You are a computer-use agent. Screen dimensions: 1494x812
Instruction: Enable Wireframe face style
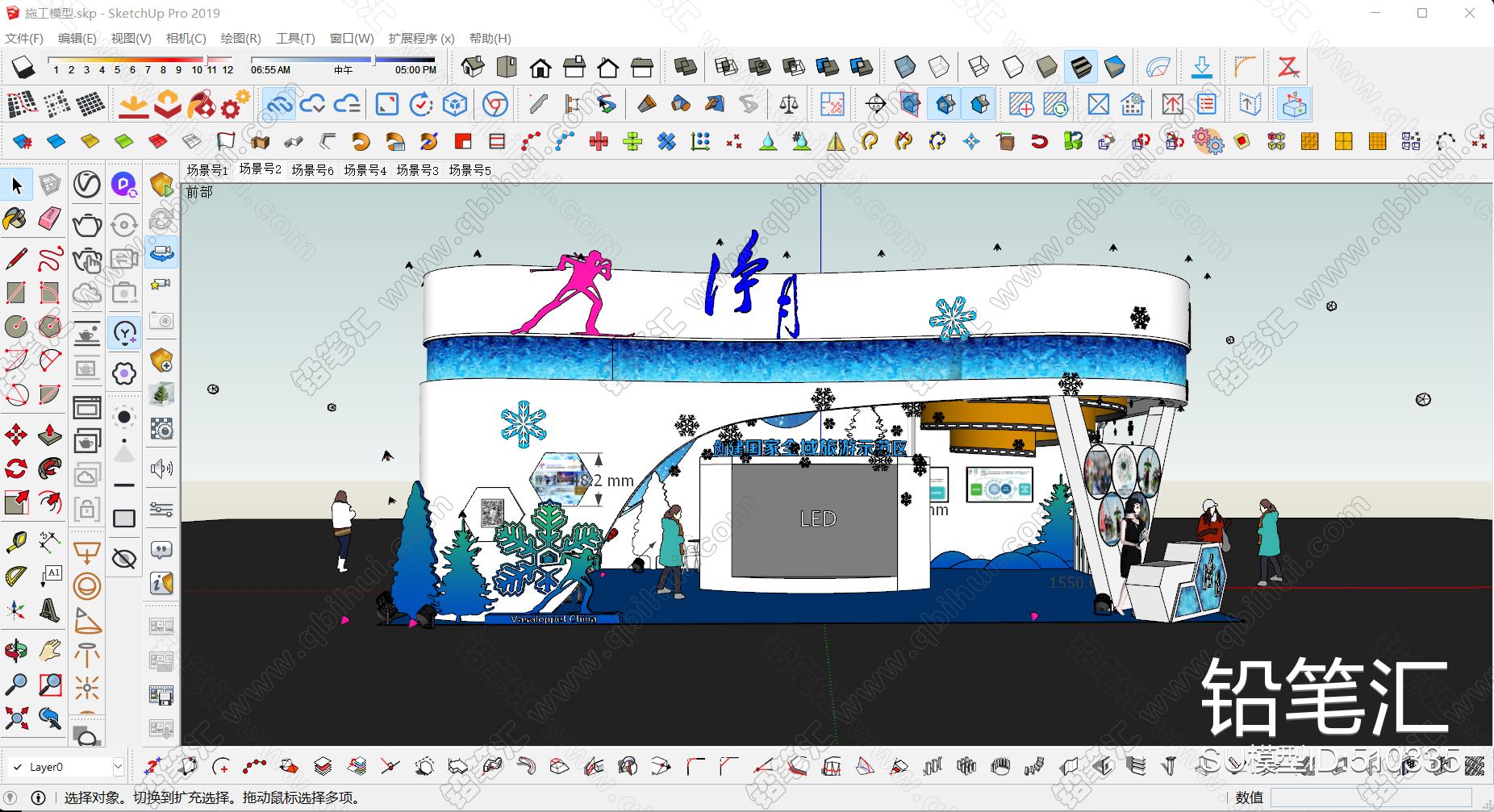pos(979,67)
